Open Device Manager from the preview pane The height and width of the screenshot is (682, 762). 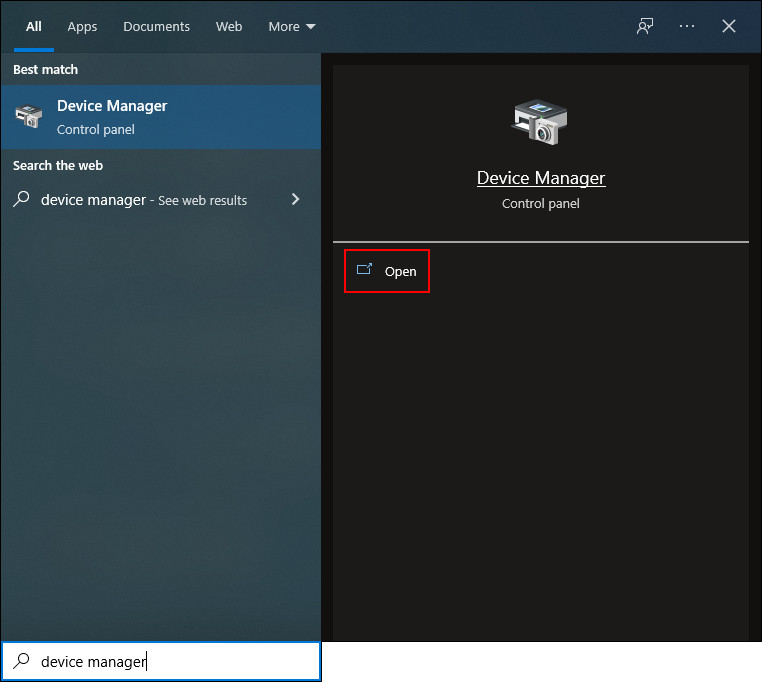pos(386,271)
